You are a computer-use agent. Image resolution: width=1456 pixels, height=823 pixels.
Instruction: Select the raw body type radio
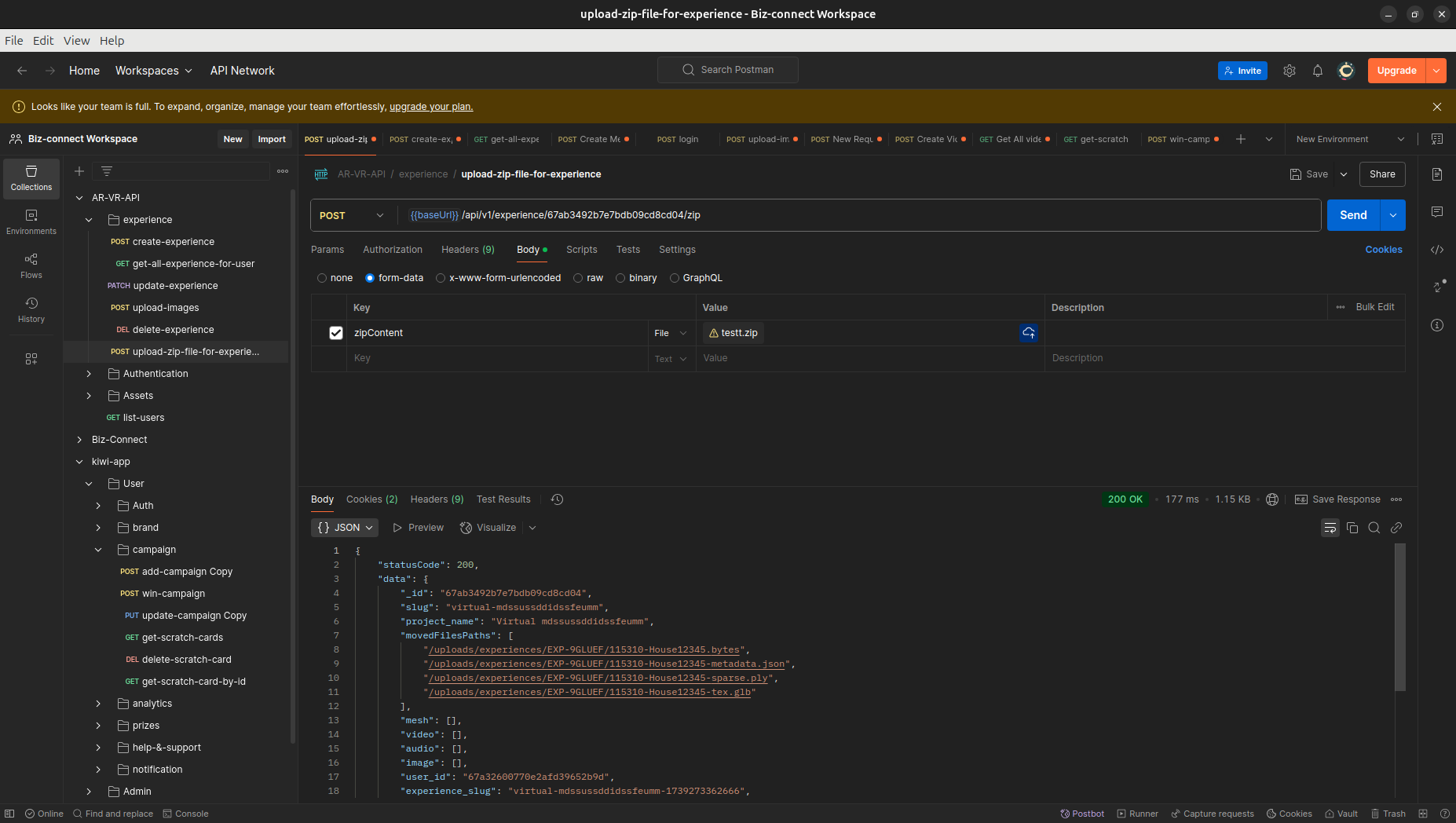pos(579,278)
